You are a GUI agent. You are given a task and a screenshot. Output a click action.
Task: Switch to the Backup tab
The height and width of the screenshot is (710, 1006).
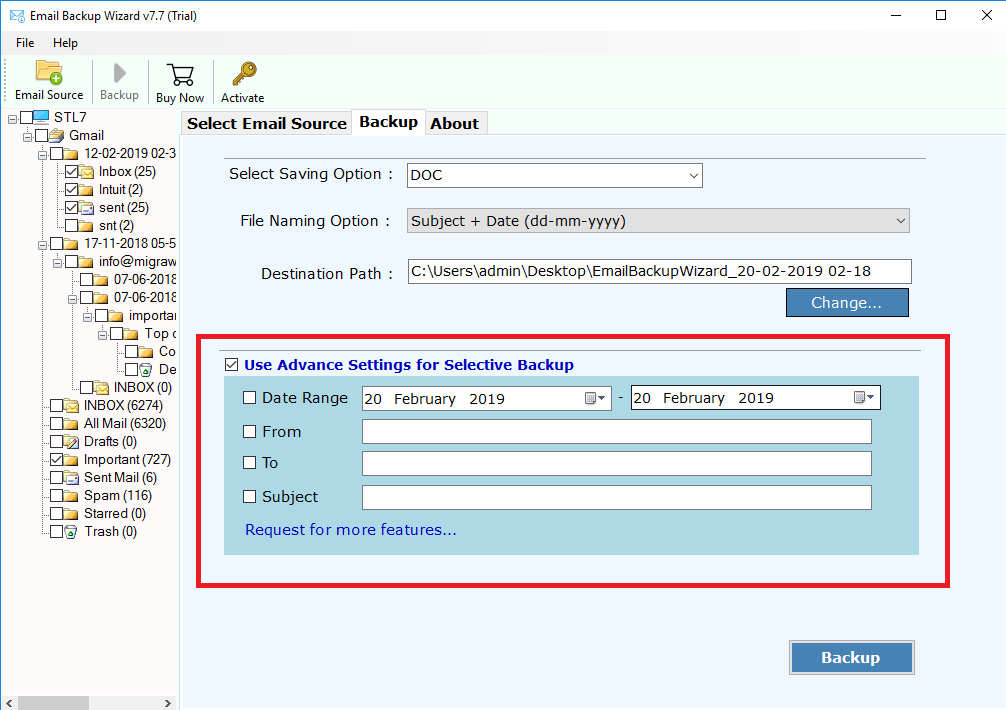click(388, 122)
